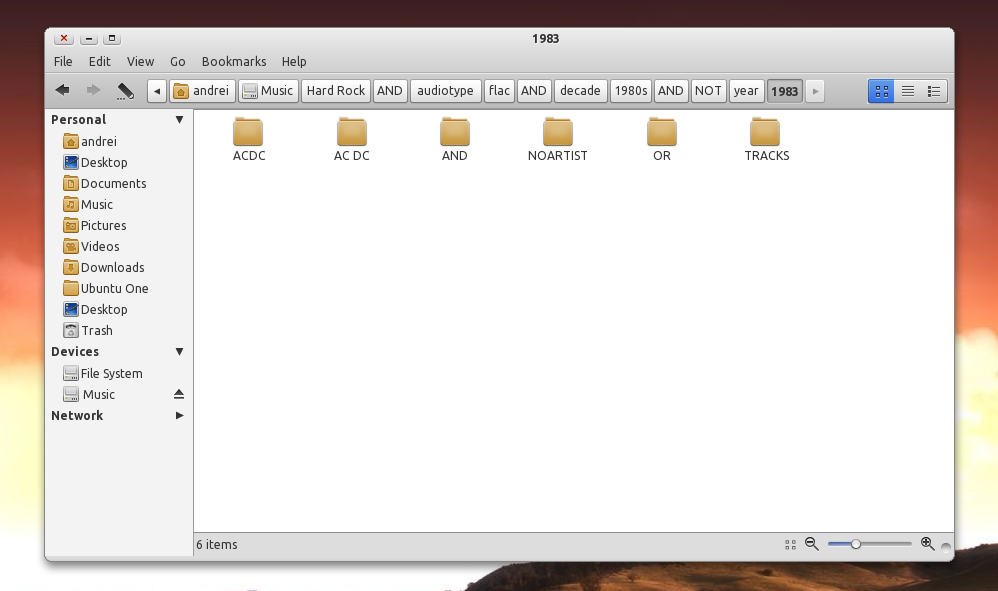The image size is (998, 591).
Task: Click the zoom in magnifier icon
Action: coord(927,544)
